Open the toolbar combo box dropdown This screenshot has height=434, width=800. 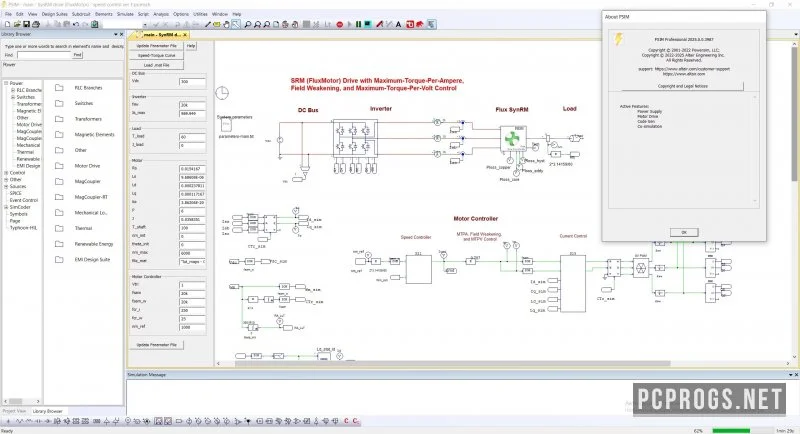tap(145, 24)
